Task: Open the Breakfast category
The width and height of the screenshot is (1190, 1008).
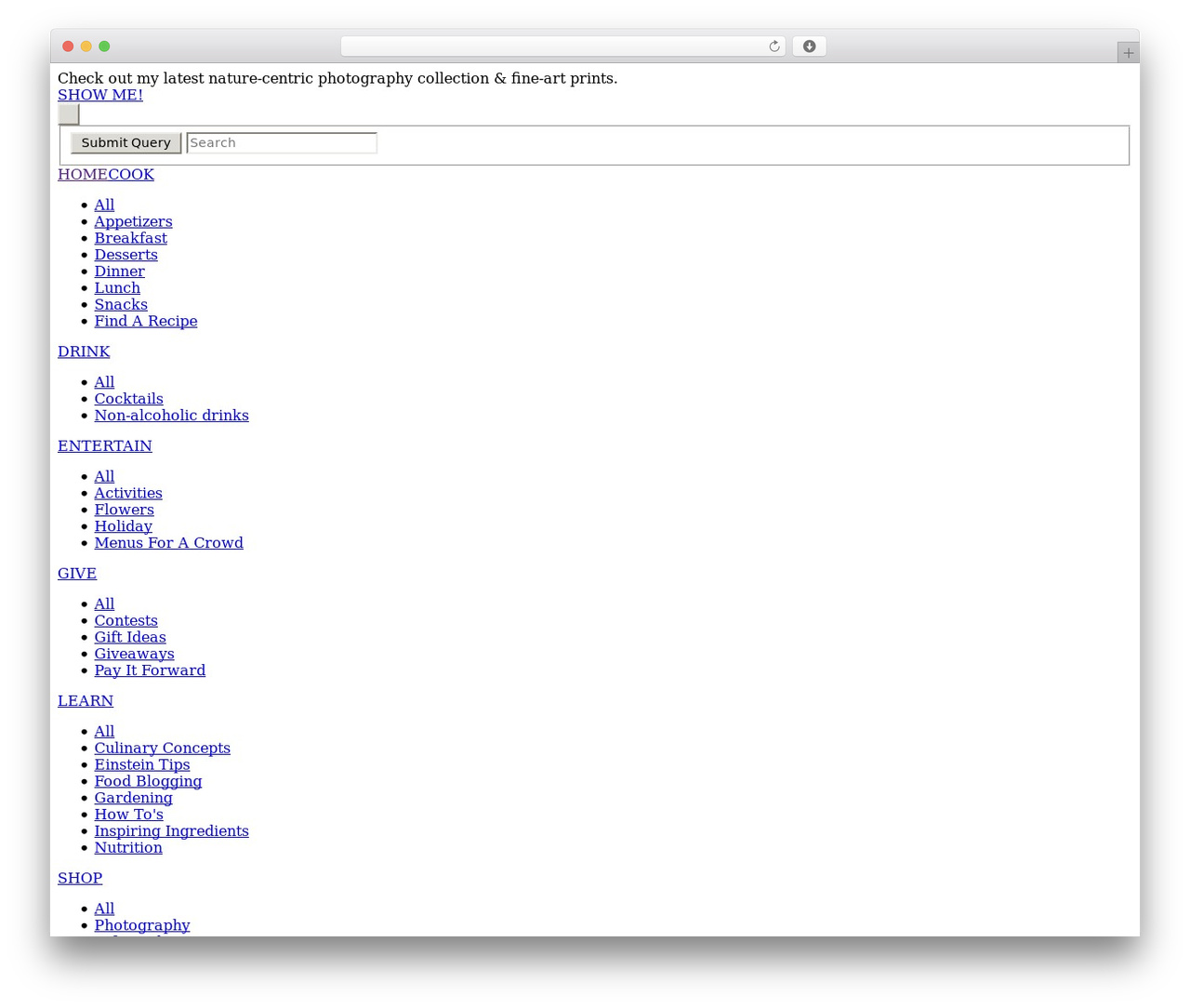Action: (x=130, y=238)
